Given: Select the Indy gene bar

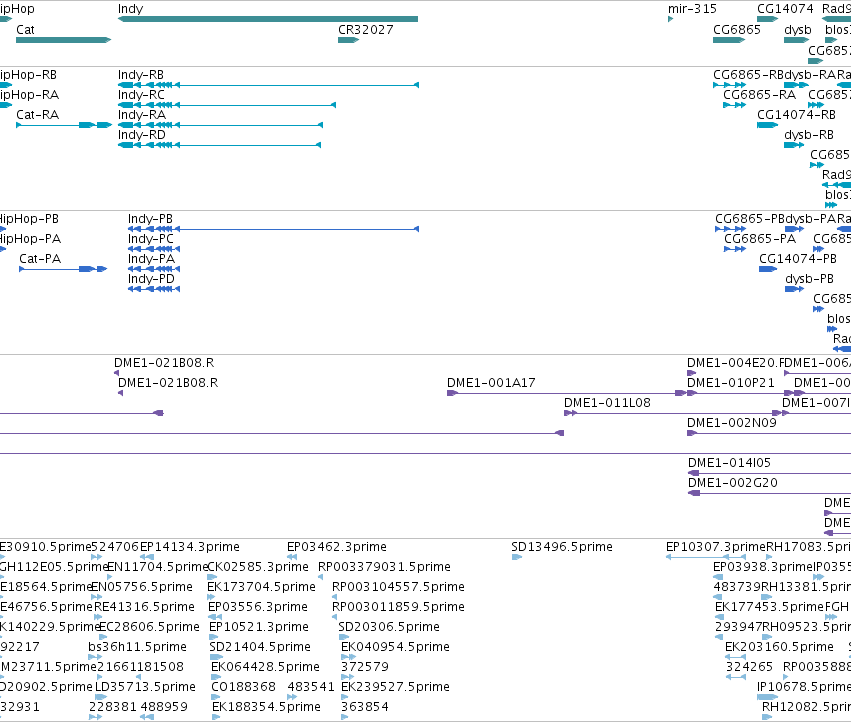Looking at the screenshot, I should click(268, 19).
